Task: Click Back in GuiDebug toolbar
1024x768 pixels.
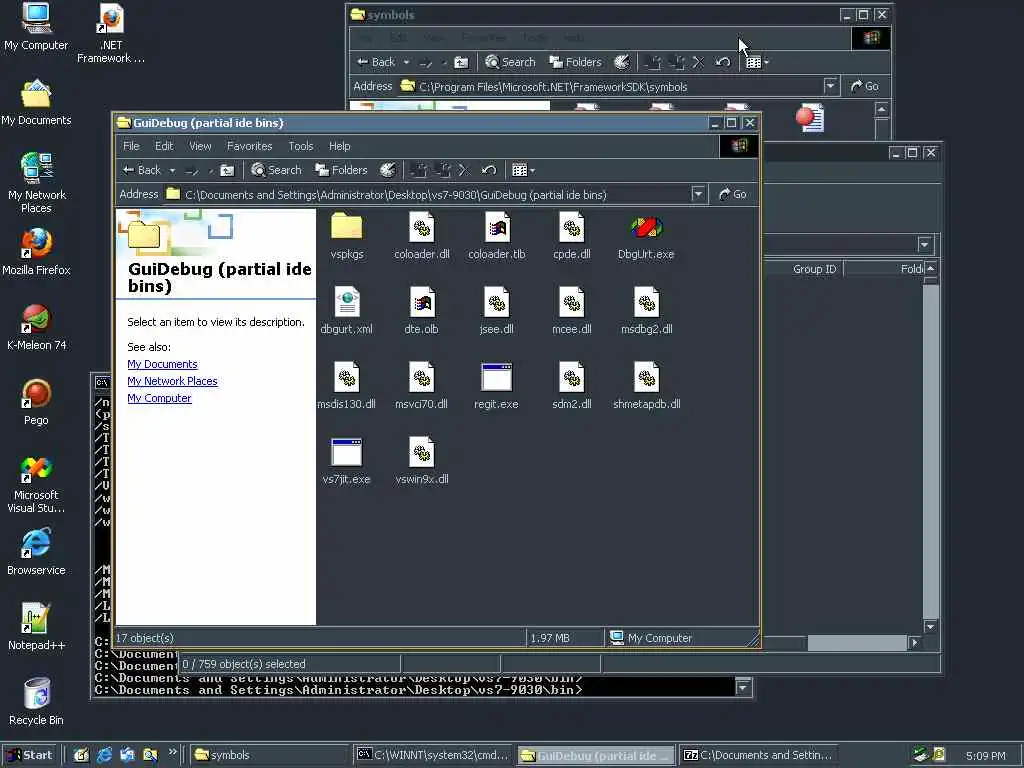Action: [142, 170]
